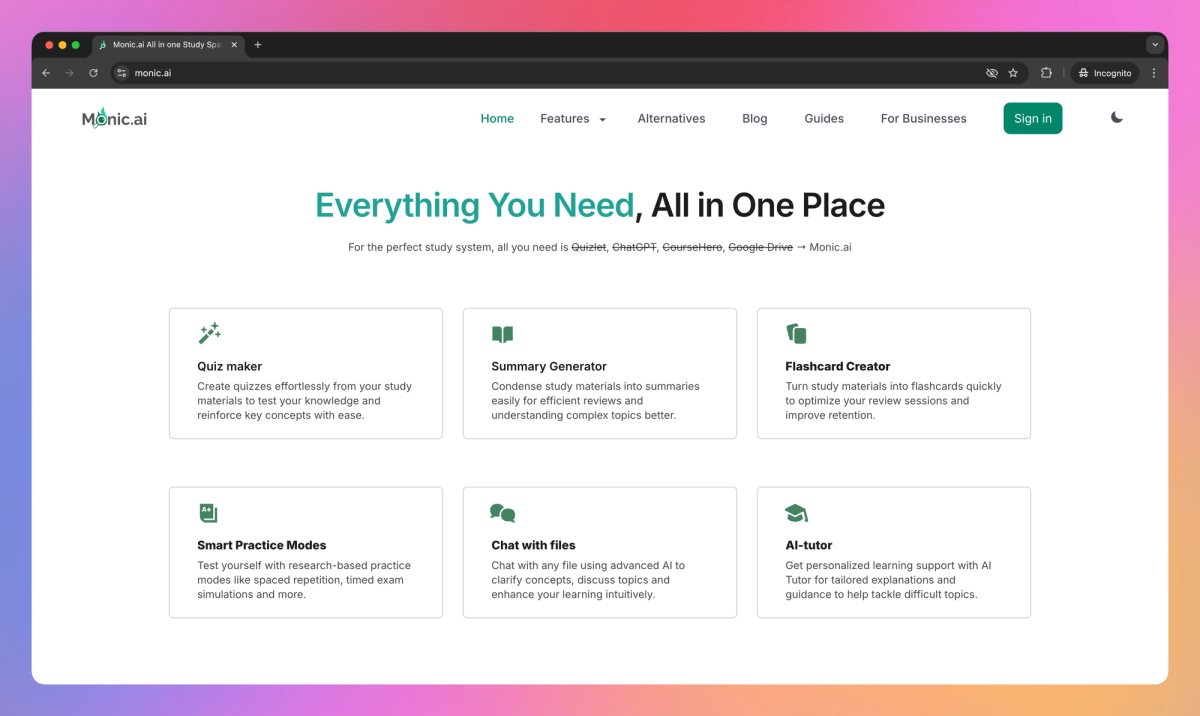Click the Flashcard Creator cards icon
This screenshot has height=716, width=1200.
[796, 334]
